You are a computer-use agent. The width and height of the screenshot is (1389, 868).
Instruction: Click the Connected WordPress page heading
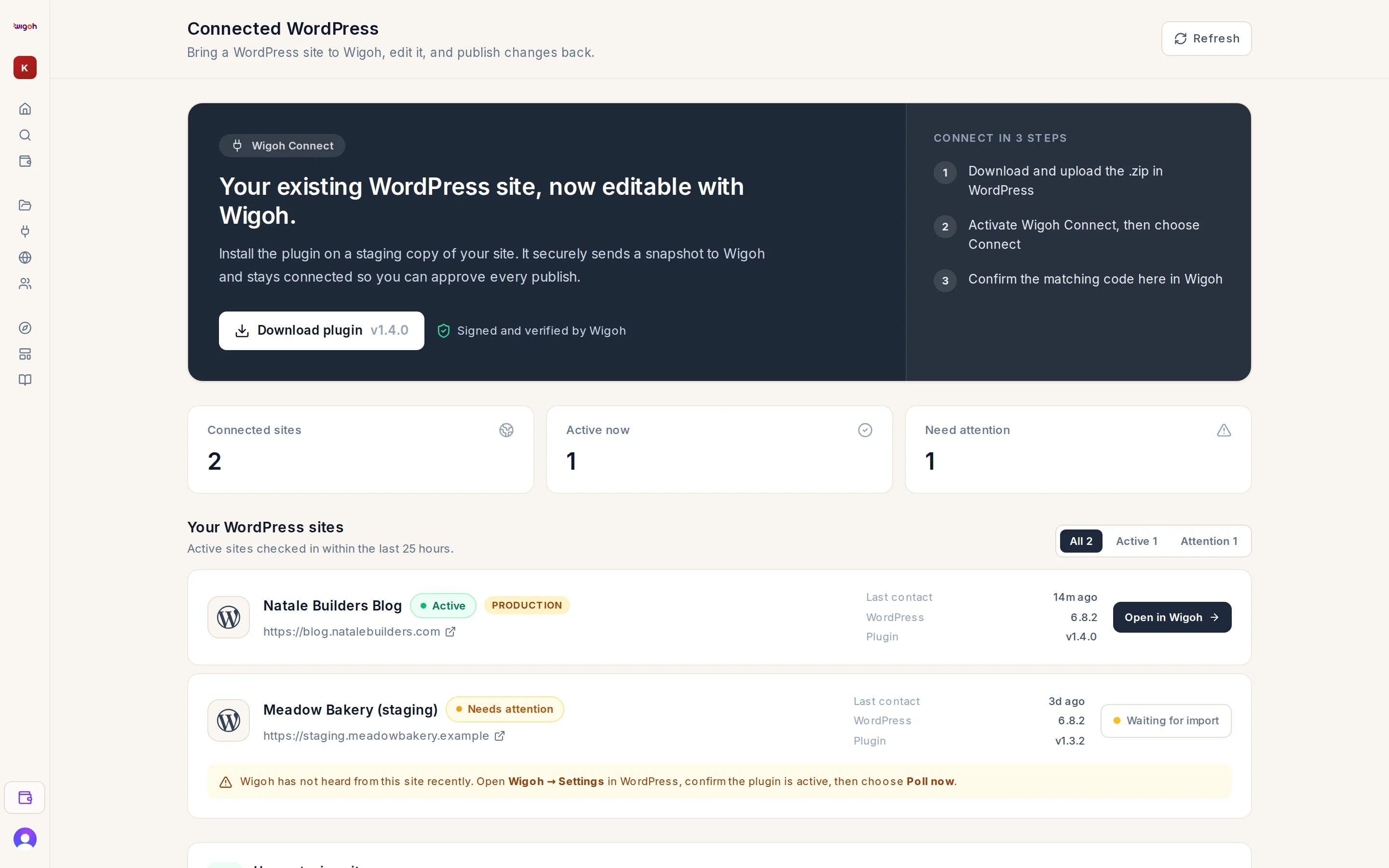(283, 29)
